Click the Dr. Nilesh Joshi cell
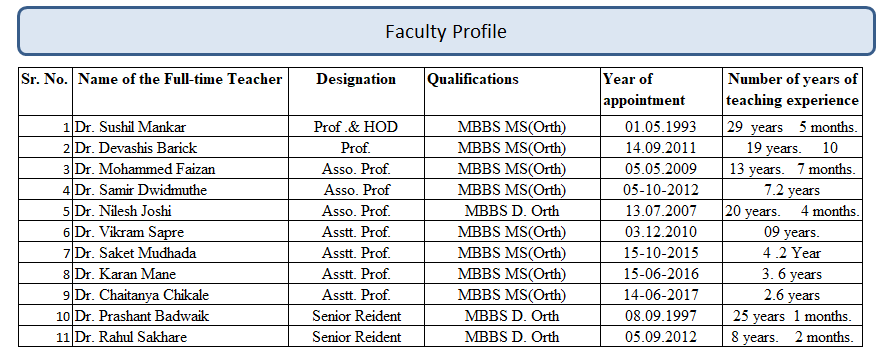 (181, 210)
